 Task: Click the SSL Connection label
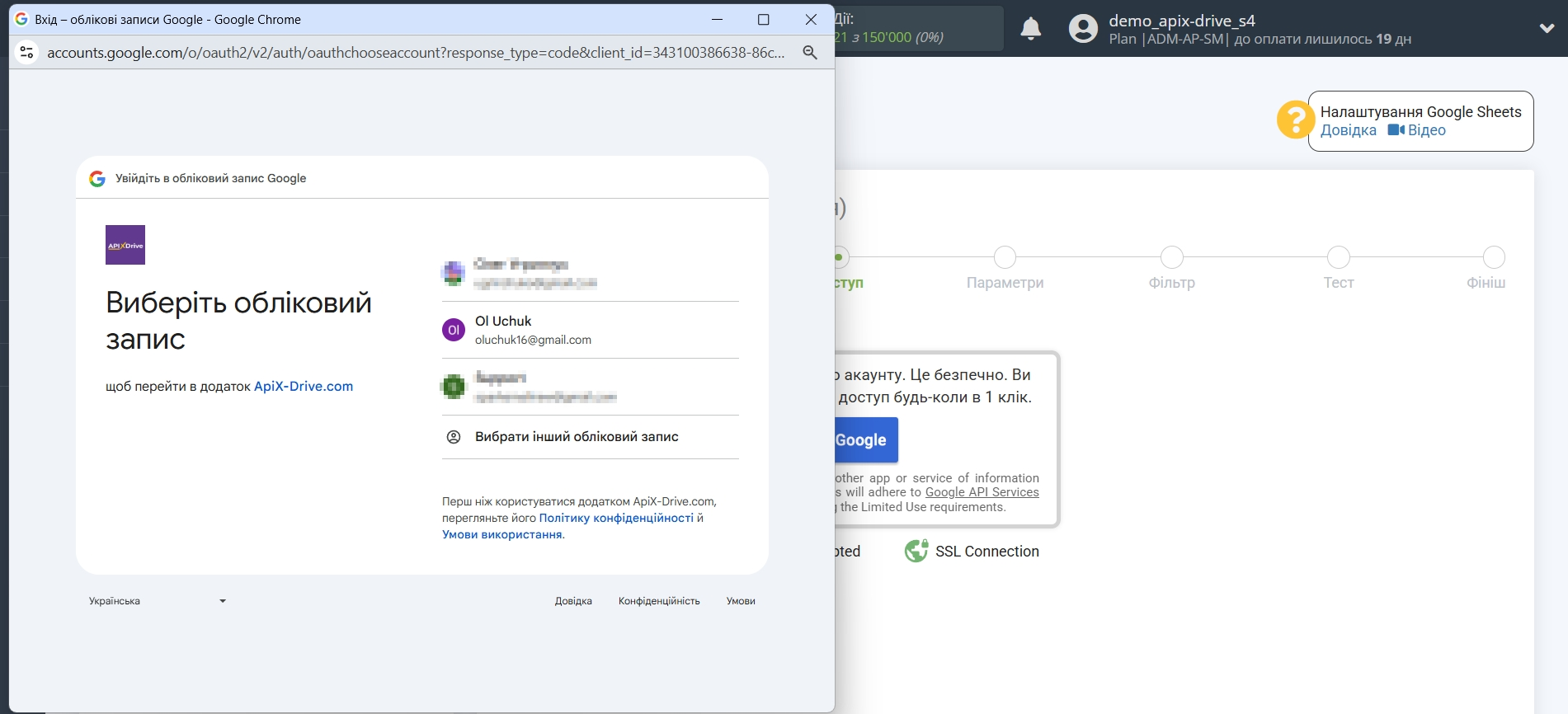986,552
